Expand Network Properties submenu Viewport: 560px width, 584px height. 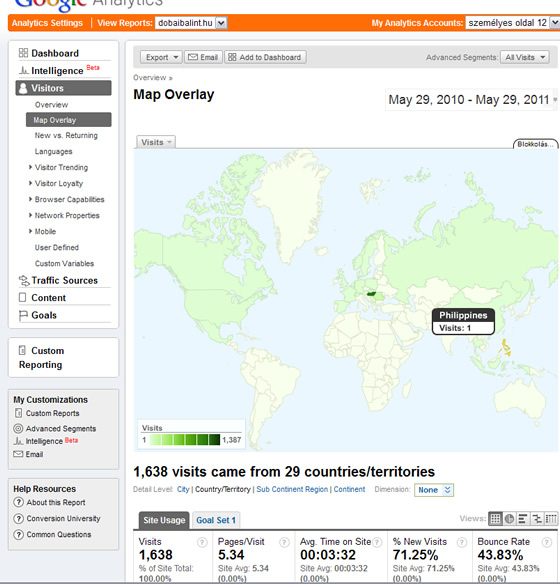(31, 215)
